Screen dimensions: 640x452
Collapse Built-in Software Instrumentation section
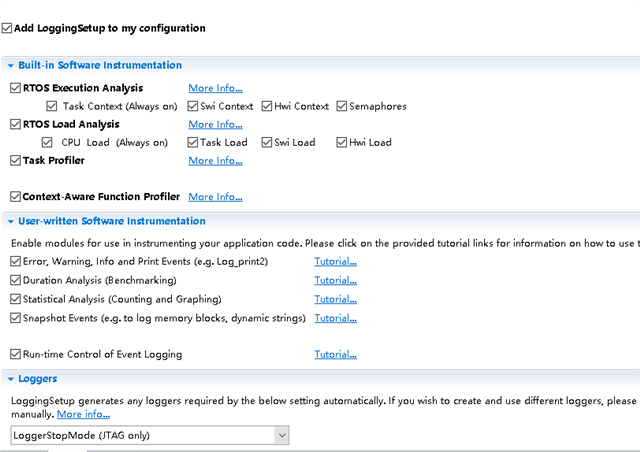10,65
